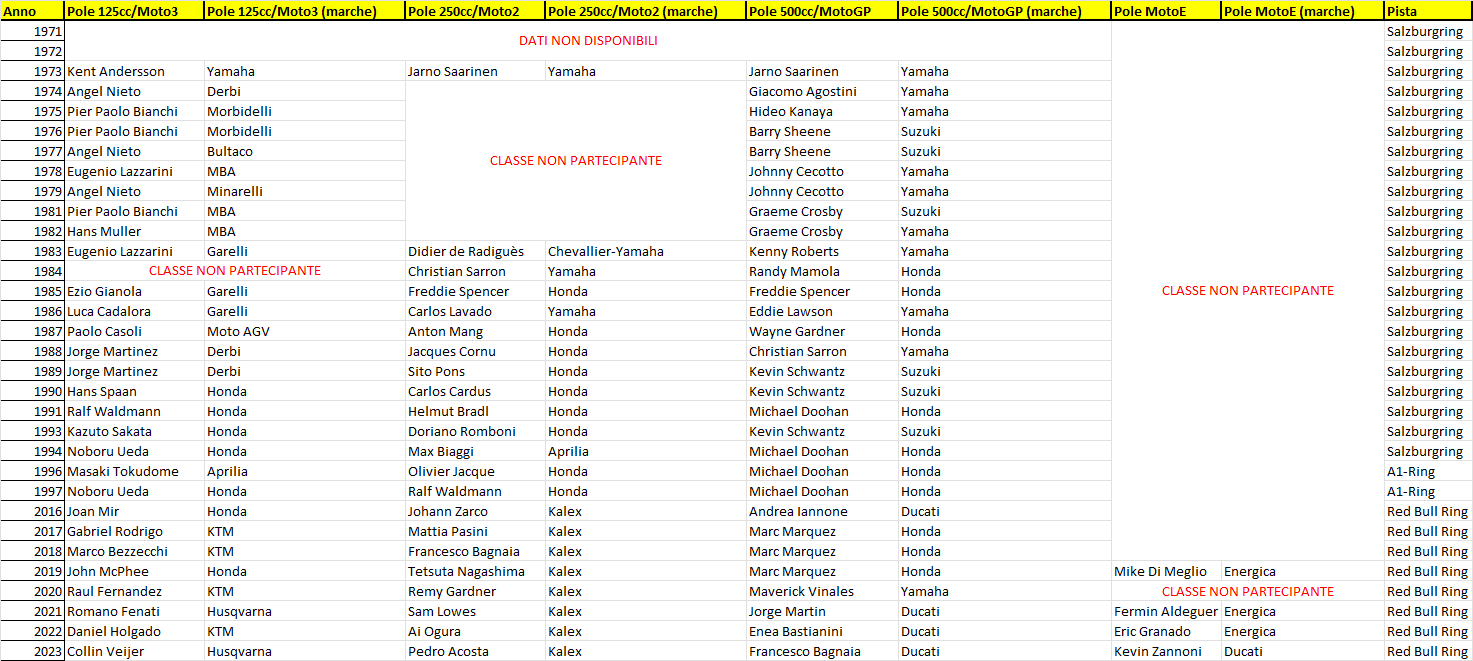Viewport: 1473px width, 661px height.
Task: Click the Hideo Kanaya cell
Action: click(822, 111)
